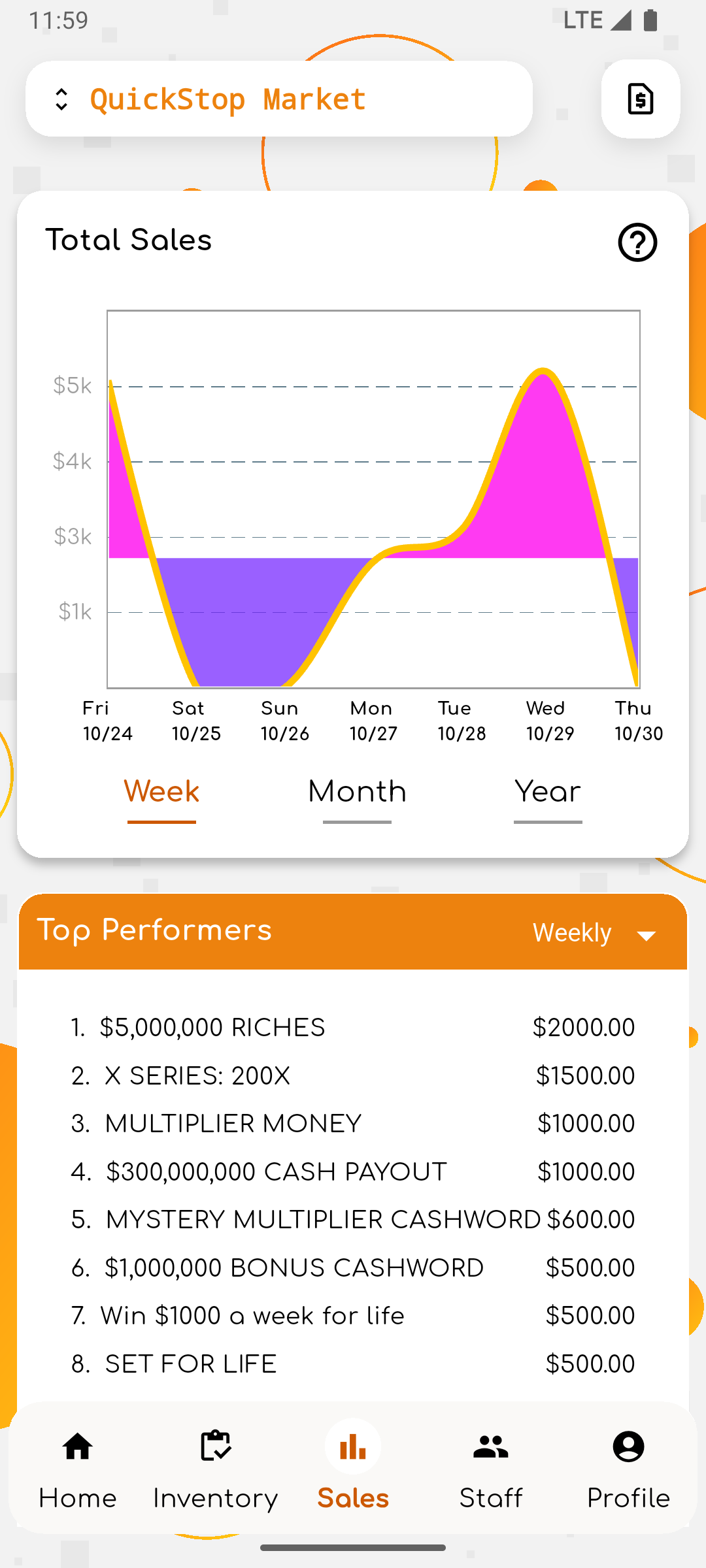Tap the store switcher up-down arrows
Image resolution: width=706 pixels, height=1568 pixels.
(x=61, y=99)
